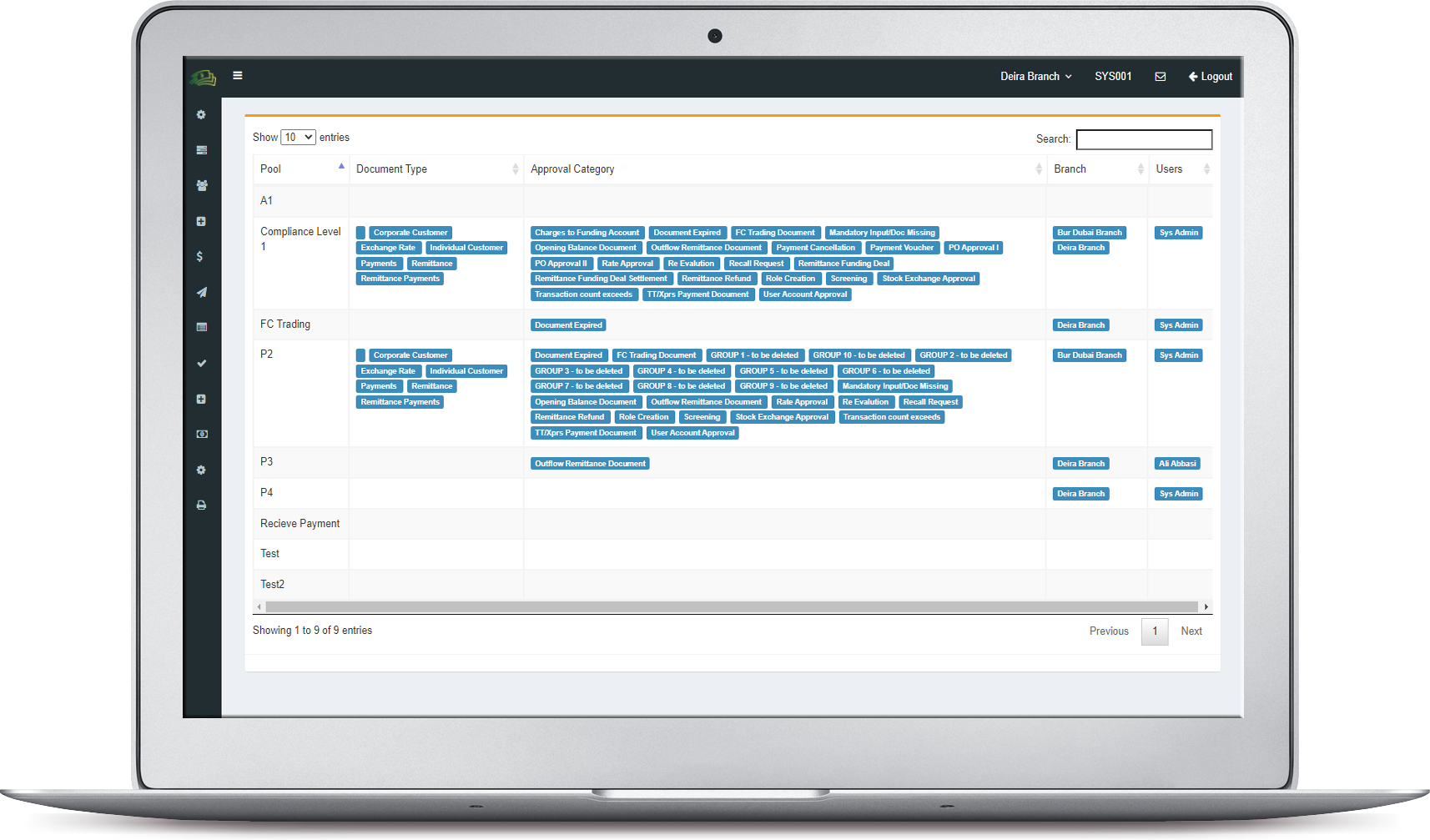The width and height of the screenshot is (1430, 840).
Task: Open the server/storage icon in sidebar
Action: [201, 150]
